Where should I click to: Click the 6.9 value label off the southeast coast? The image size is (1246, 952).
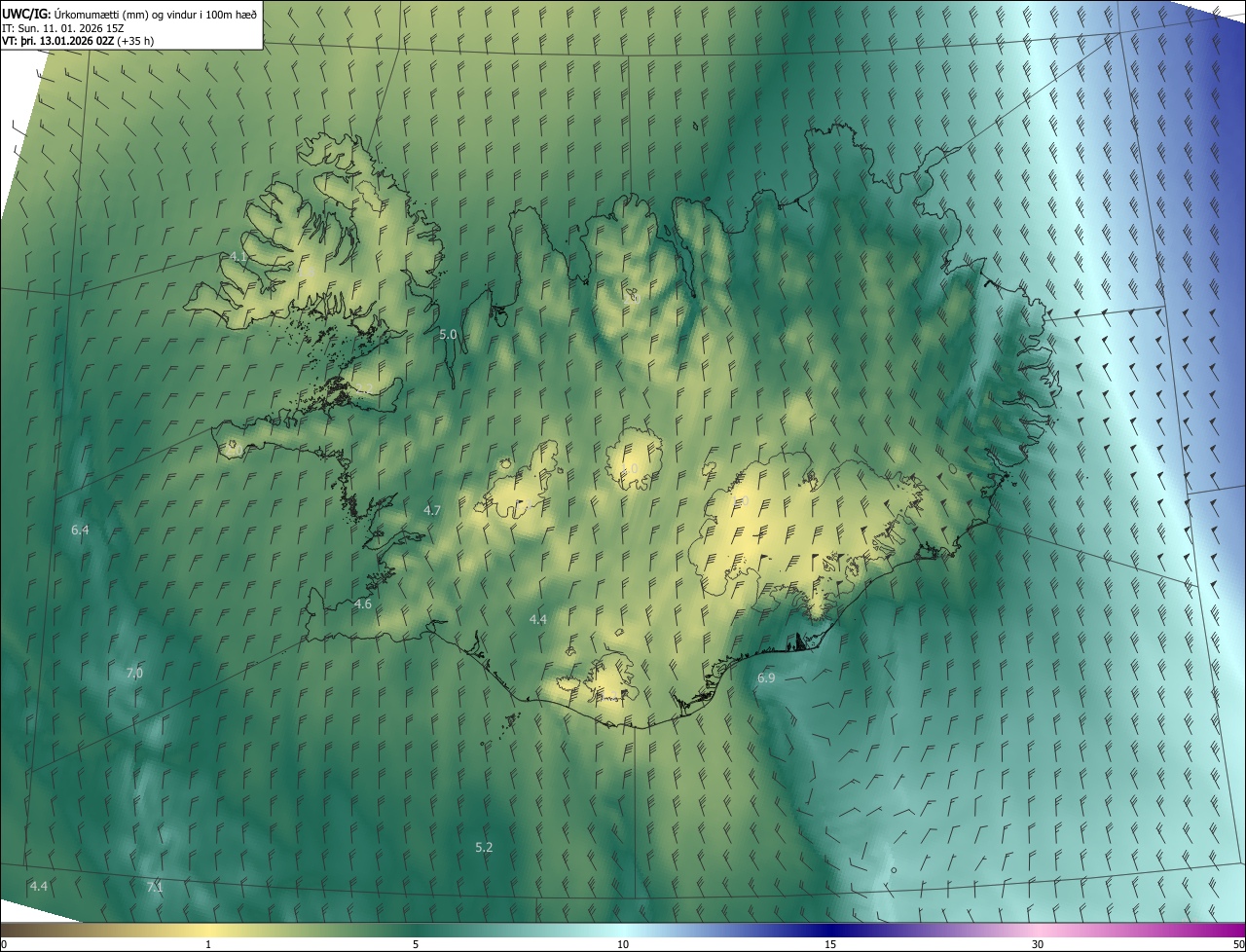tap(766, 677)
